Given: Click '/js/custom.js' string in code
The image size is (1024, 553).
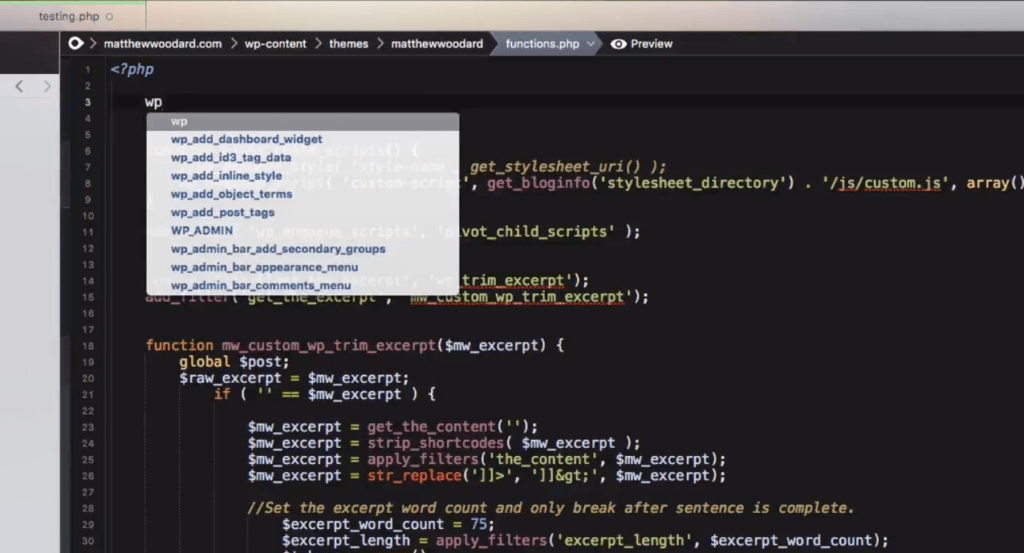Looking at the screenshot, I should tap(884, 183).
